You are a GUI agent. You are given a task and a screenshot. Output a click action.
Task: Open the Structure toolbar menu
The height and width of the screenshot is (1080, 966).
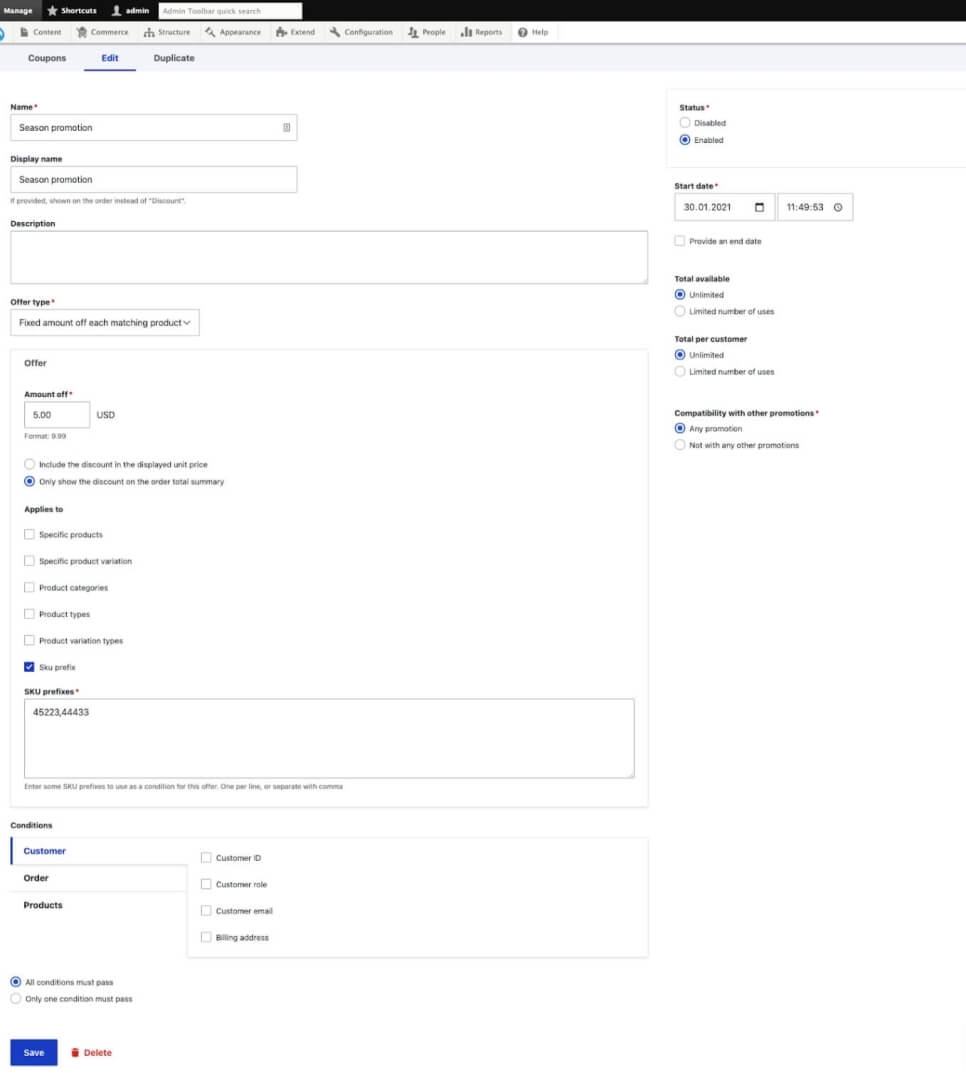(x=167, y=32)
